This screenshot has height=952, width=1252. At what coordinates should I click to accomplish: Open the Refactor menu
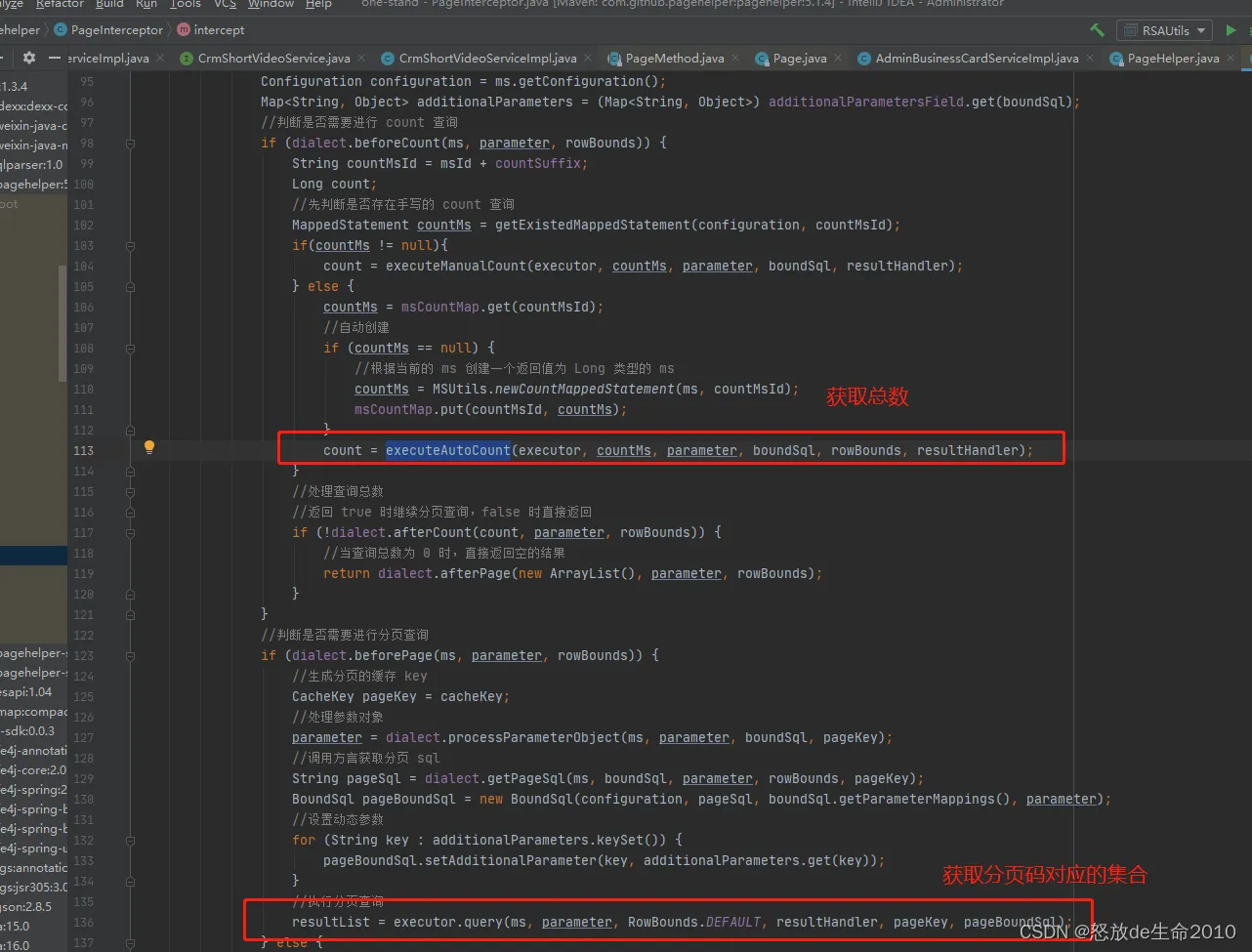[x=60, y=4]
